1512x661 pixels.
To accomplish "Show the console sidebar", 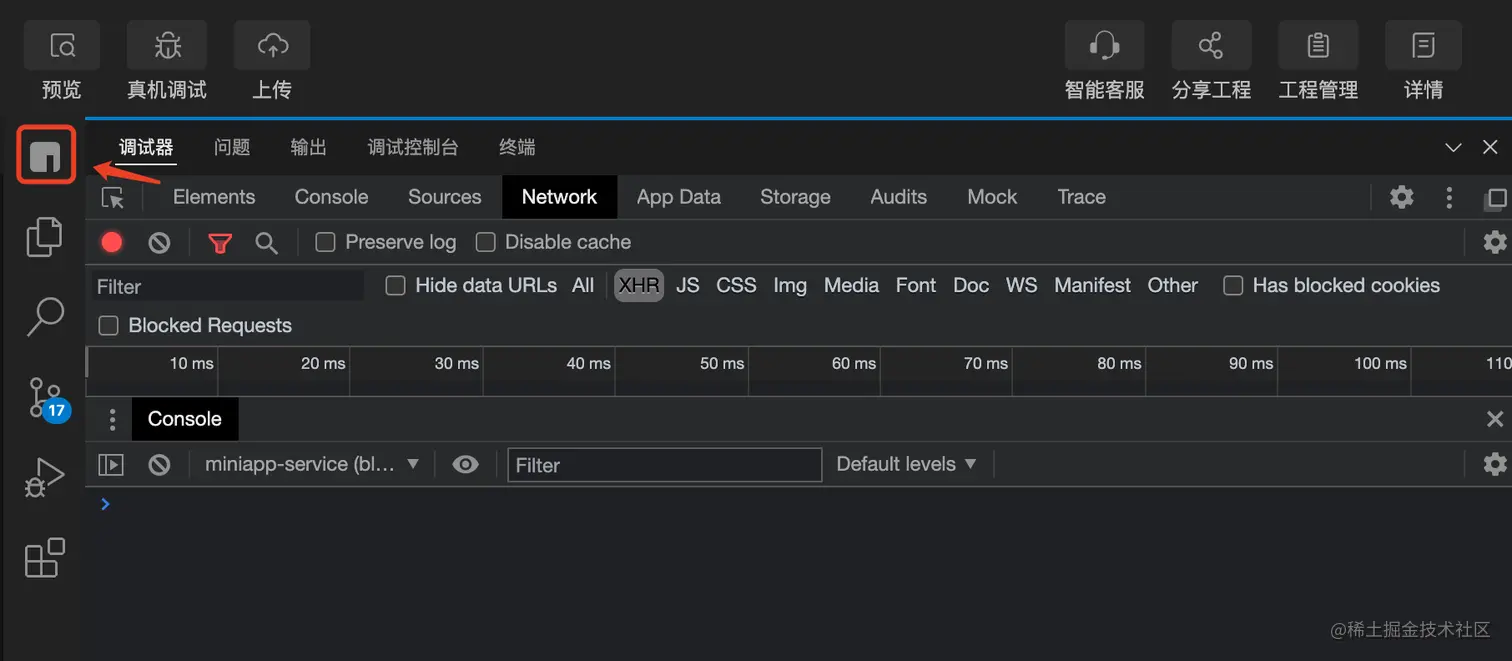I will [111, 465].
